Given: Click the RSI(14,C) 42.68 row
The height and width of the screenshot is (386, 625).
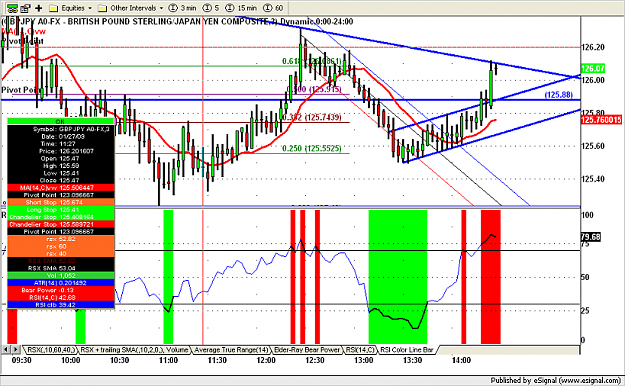Looking at the screenshot, I should [61, 297].
